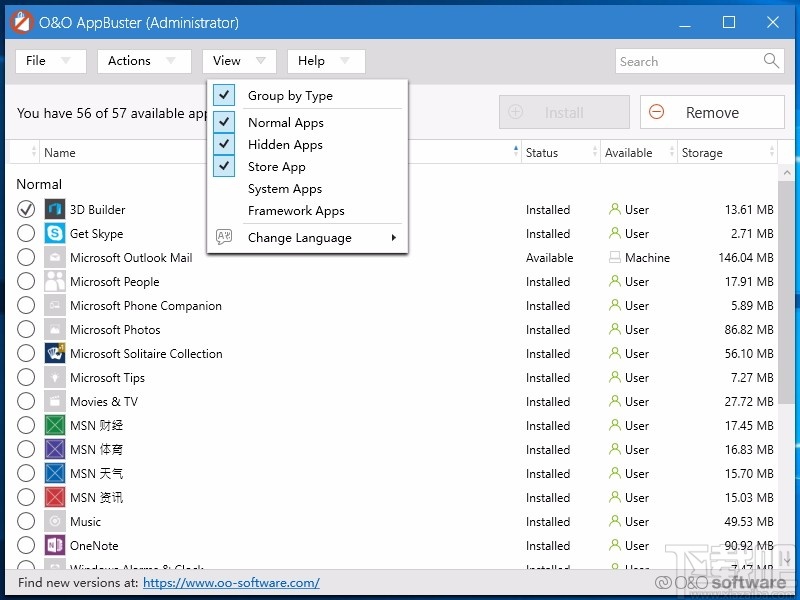Open the File menu dropdown
This screenshot has width=800, height=600.
tap(50, 61)
